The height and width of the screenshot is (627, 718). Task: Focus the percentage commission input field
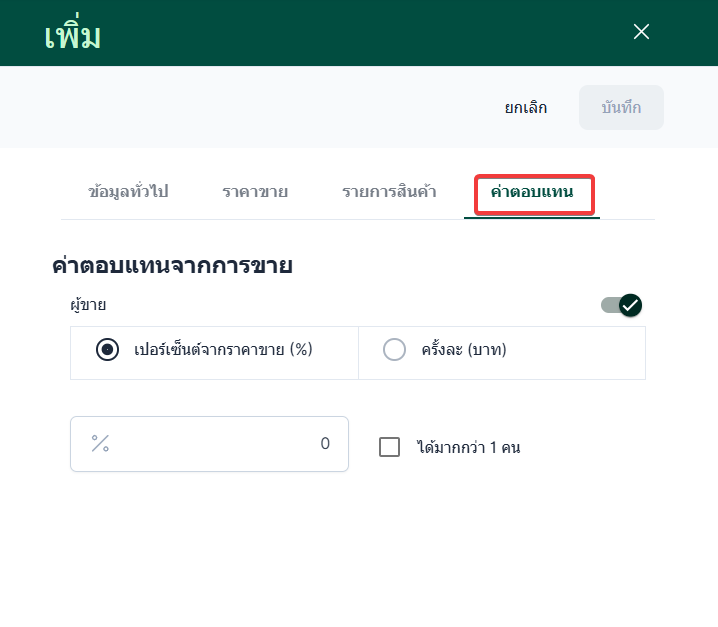[x=209, y=444]
